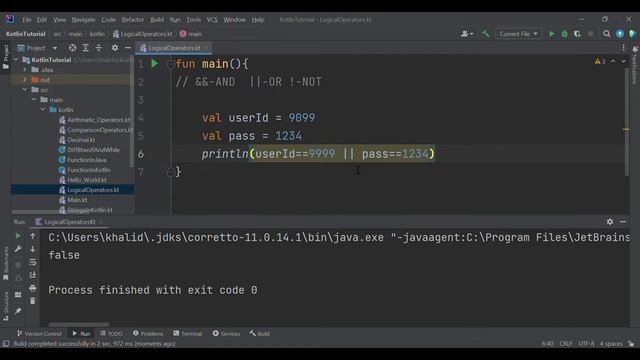Viewport: 640px width, 360px height.
Task: Open the Edit menu
Action: [42, 20]
